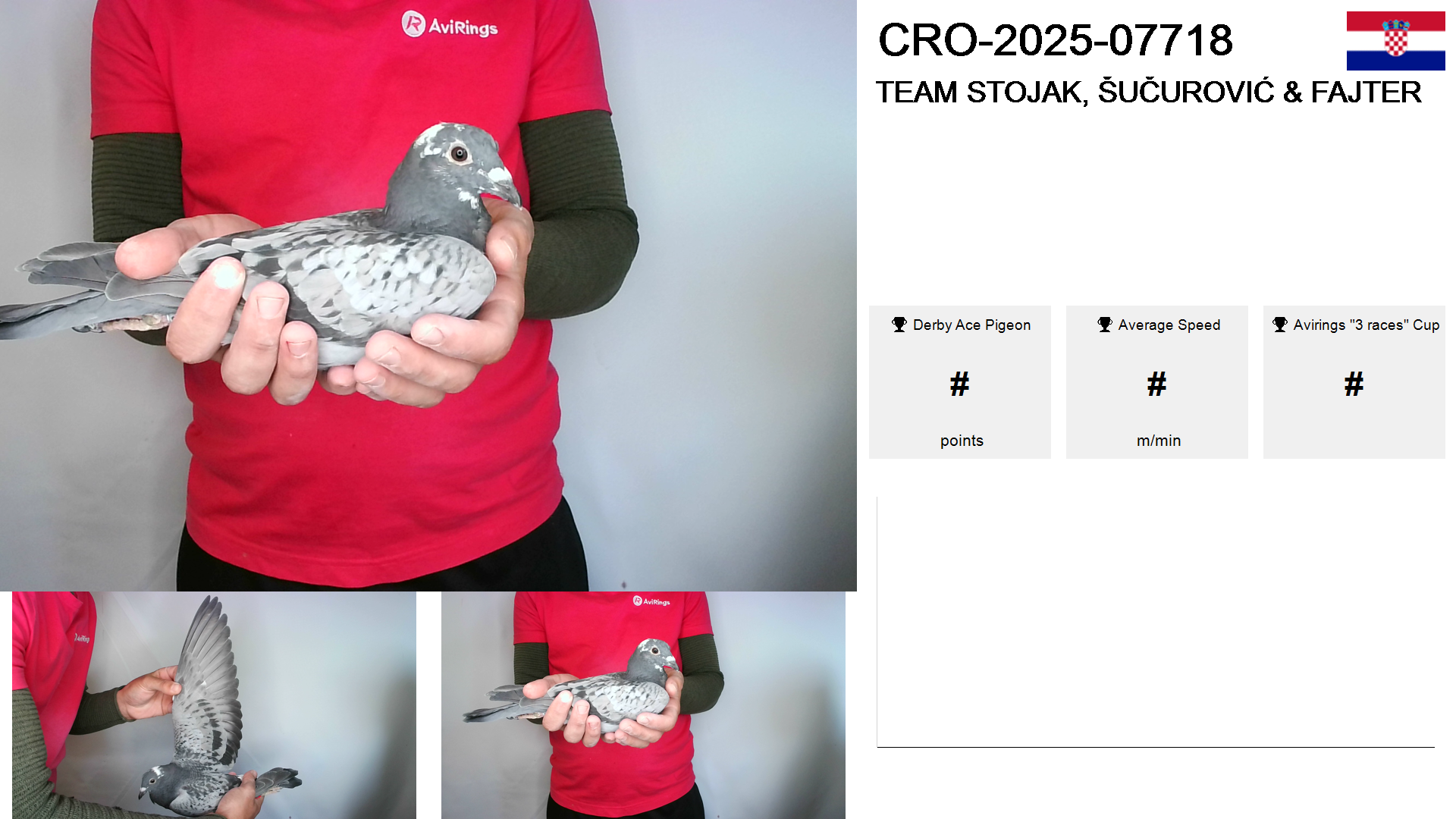Click the TEAM STOJAK, ŠUČUROVIĆ & FAJTER name
This screenshot has width=1456, height=819.
pyautogui.click(x=1149, y=92)
